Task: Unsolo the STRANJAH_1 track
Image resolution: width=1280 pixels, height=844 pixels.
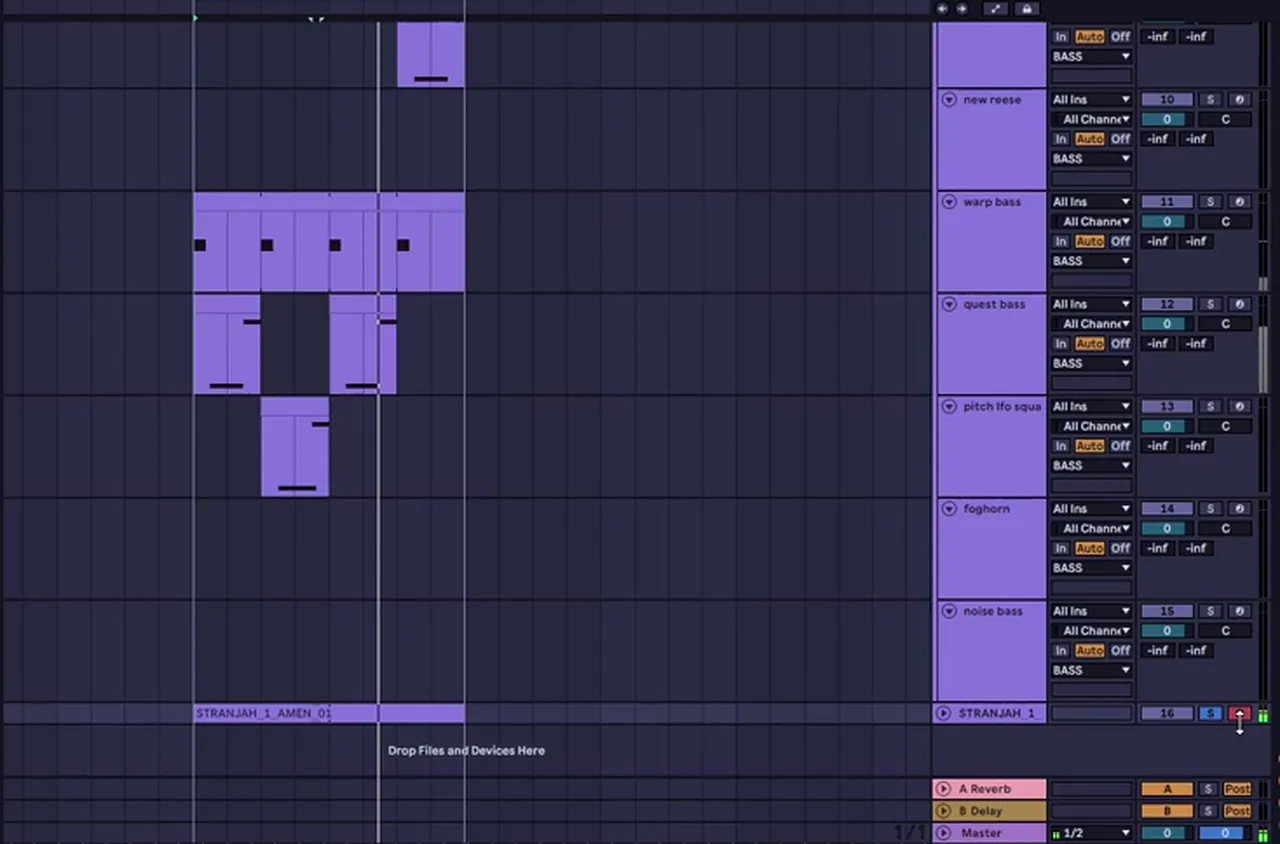Action: pos(1210,713)
